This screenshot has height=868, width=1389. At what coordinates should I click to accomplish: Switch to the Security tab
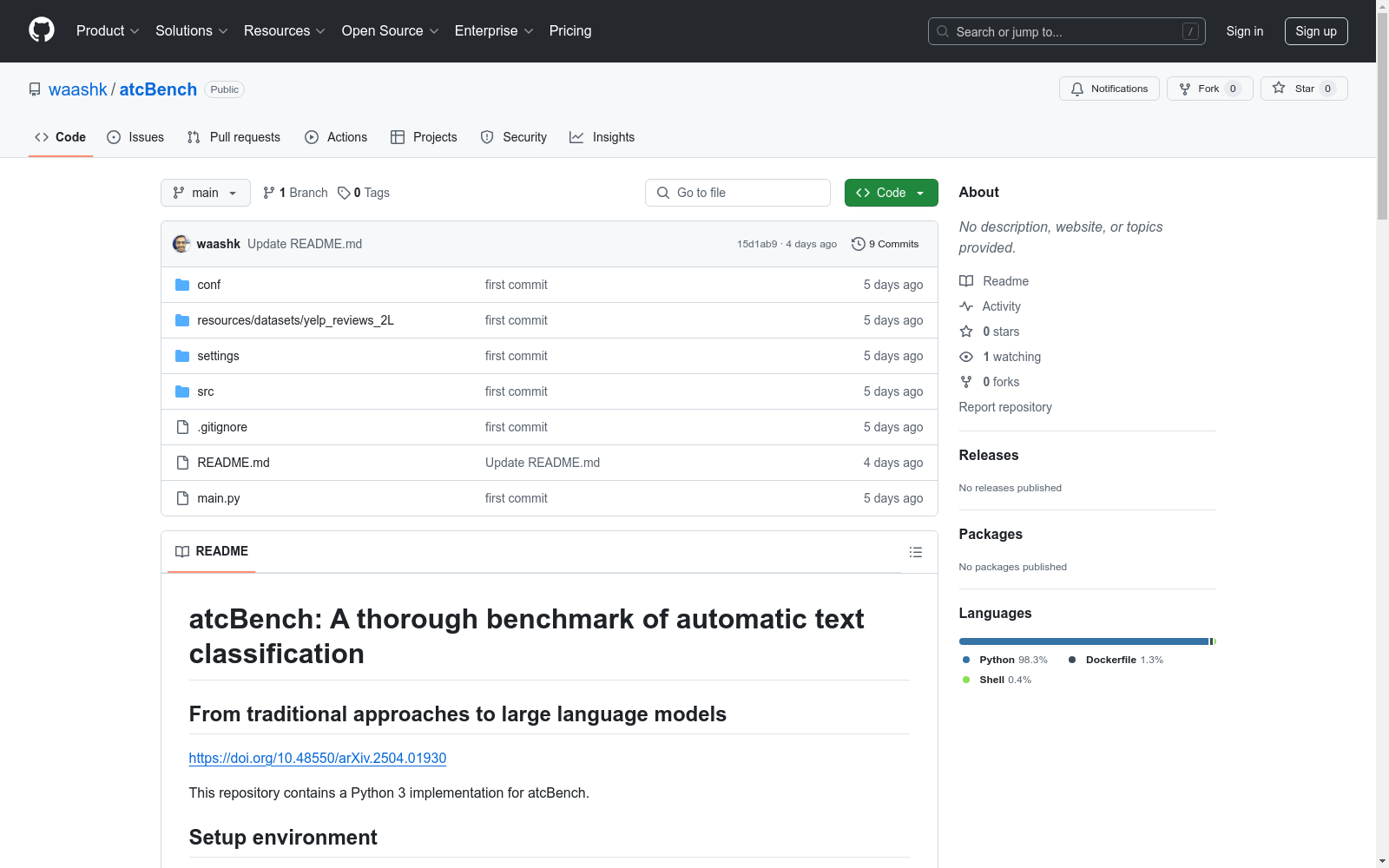point(514,137)
